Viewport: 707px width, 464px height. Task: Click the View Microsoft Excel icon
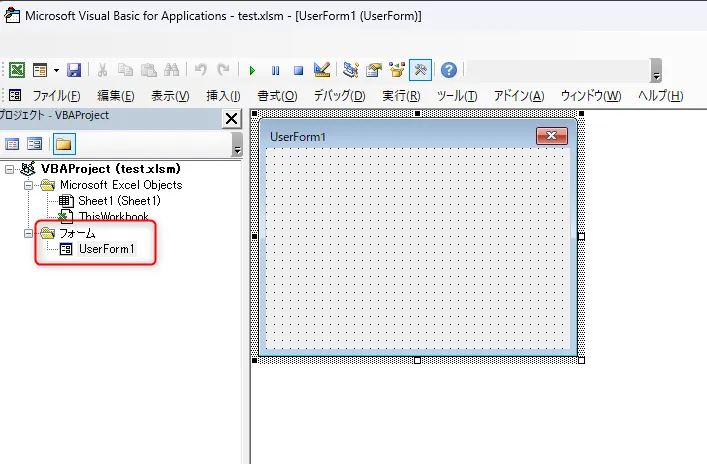[x=17, y=70]
